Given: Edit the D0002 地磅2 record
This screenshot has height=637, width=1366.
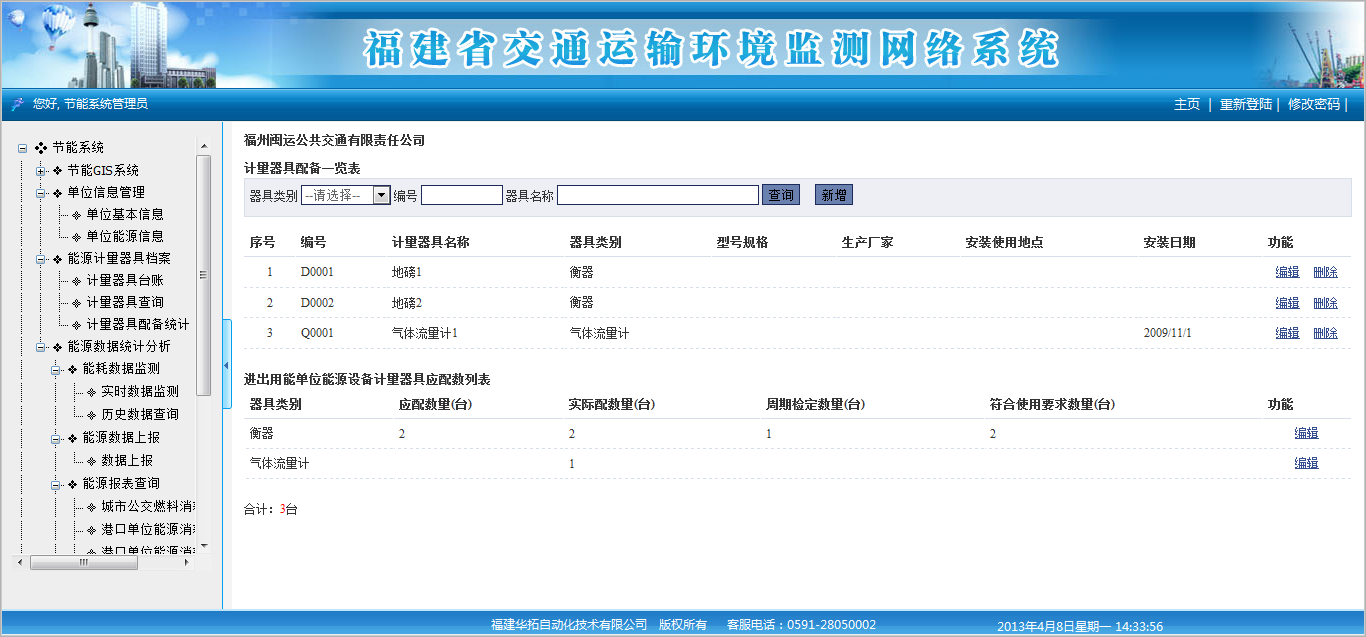Looking at the screenshot, I should pyautogui.click(x=1288, y=303).
